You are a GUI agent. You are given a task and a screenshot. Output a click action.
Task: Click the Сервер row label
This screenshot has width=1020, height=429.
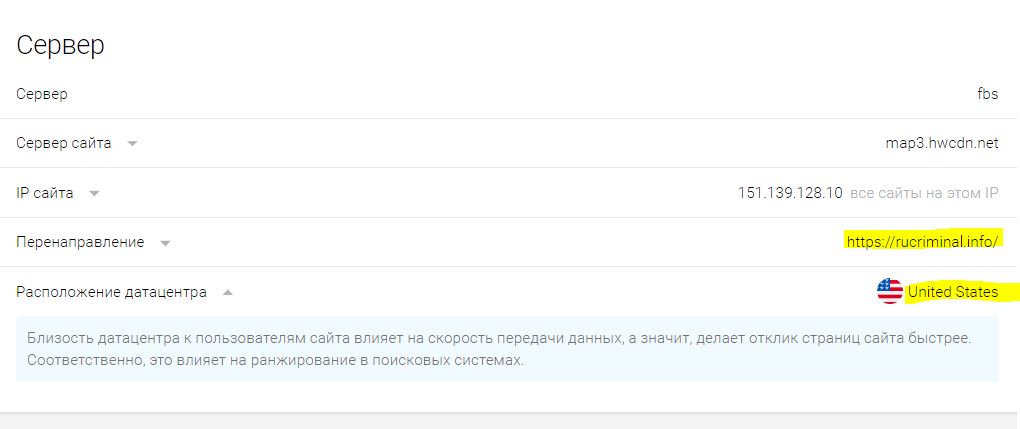click(x=42, y=94)
